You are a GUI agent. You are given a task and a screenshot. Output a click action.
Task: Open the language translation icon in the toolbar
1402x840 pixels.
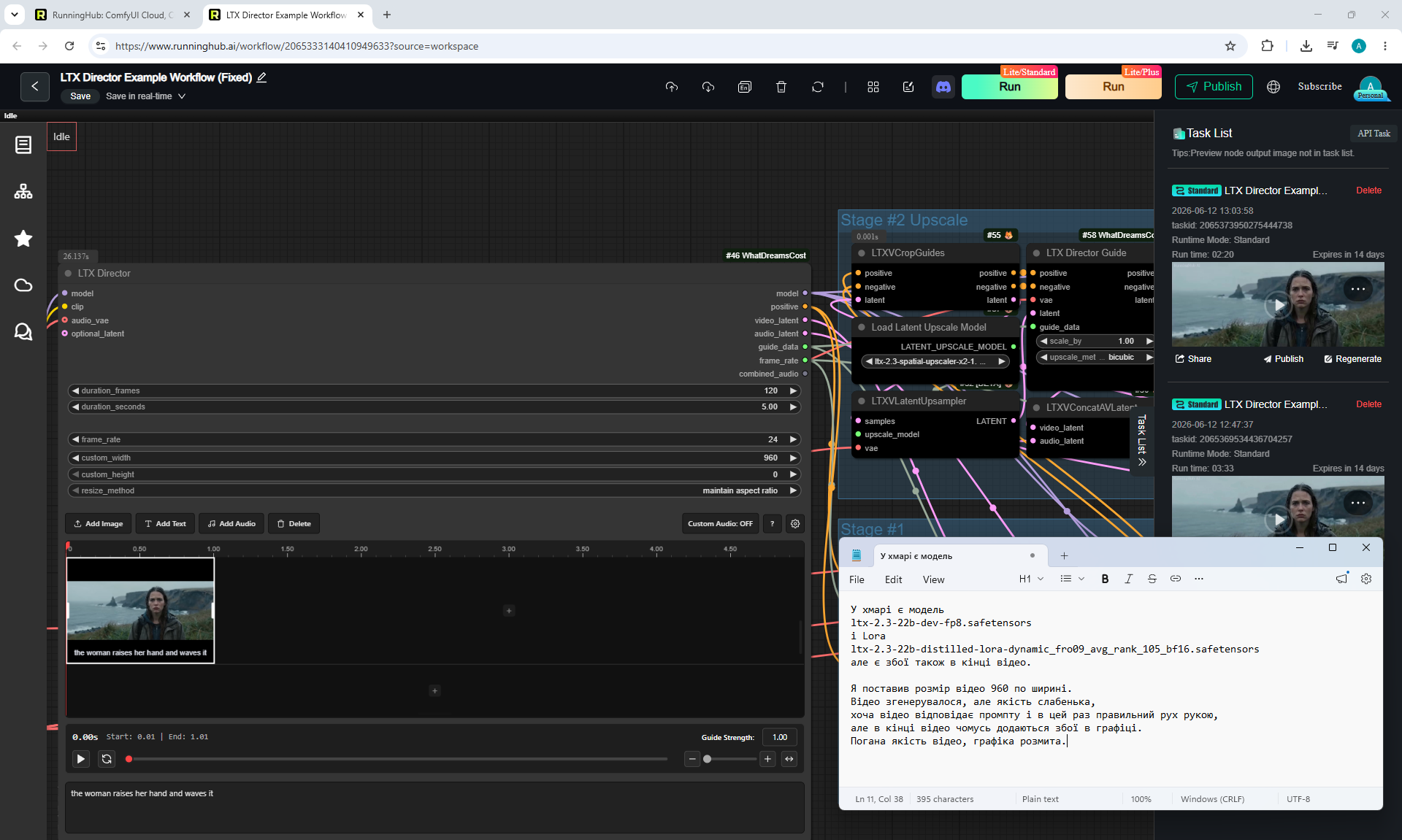(x=745, y=87)
